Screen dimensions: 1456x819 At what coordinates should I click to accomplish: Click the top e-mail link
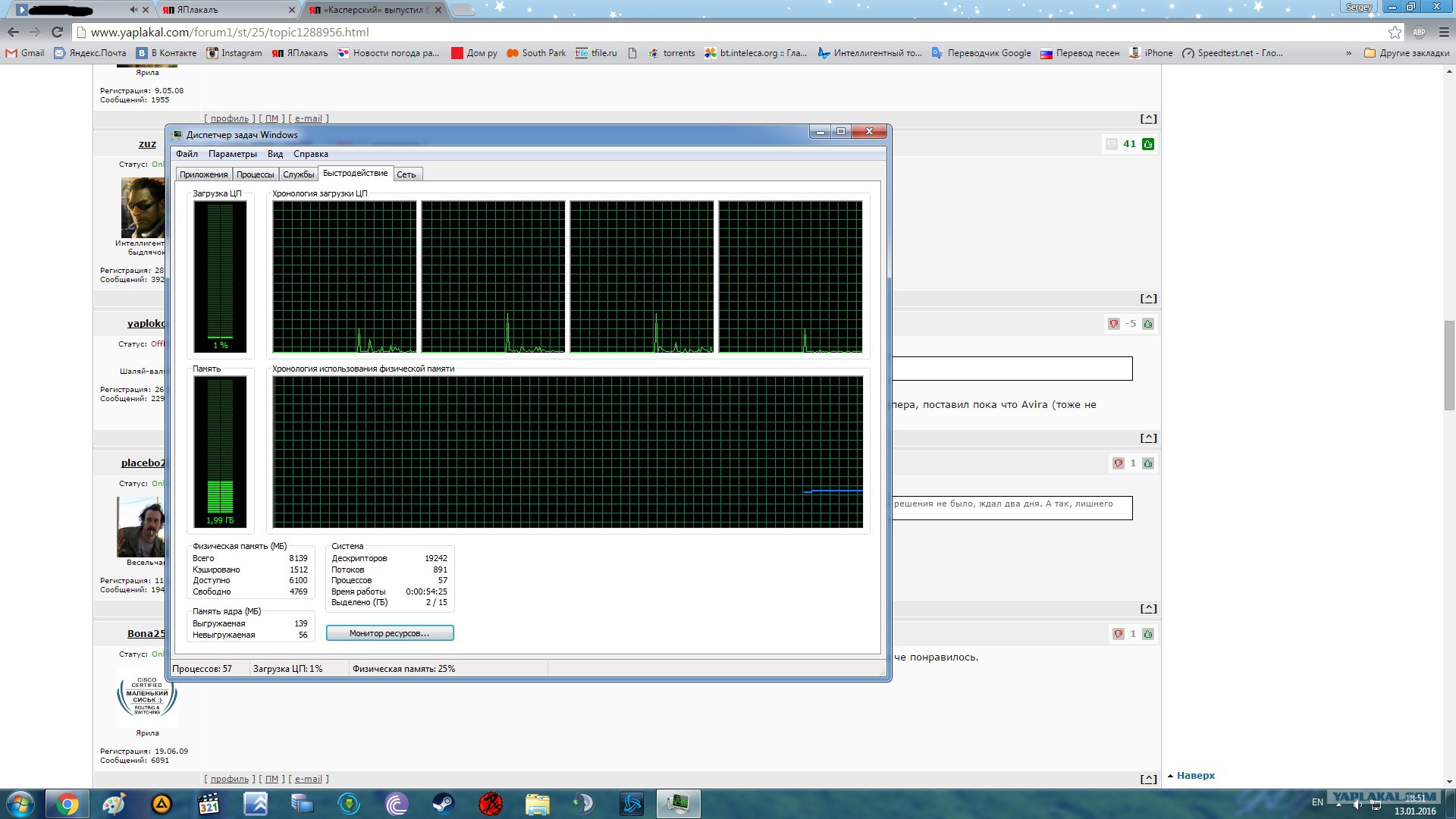pyautogui.click(x=309, y=118)
